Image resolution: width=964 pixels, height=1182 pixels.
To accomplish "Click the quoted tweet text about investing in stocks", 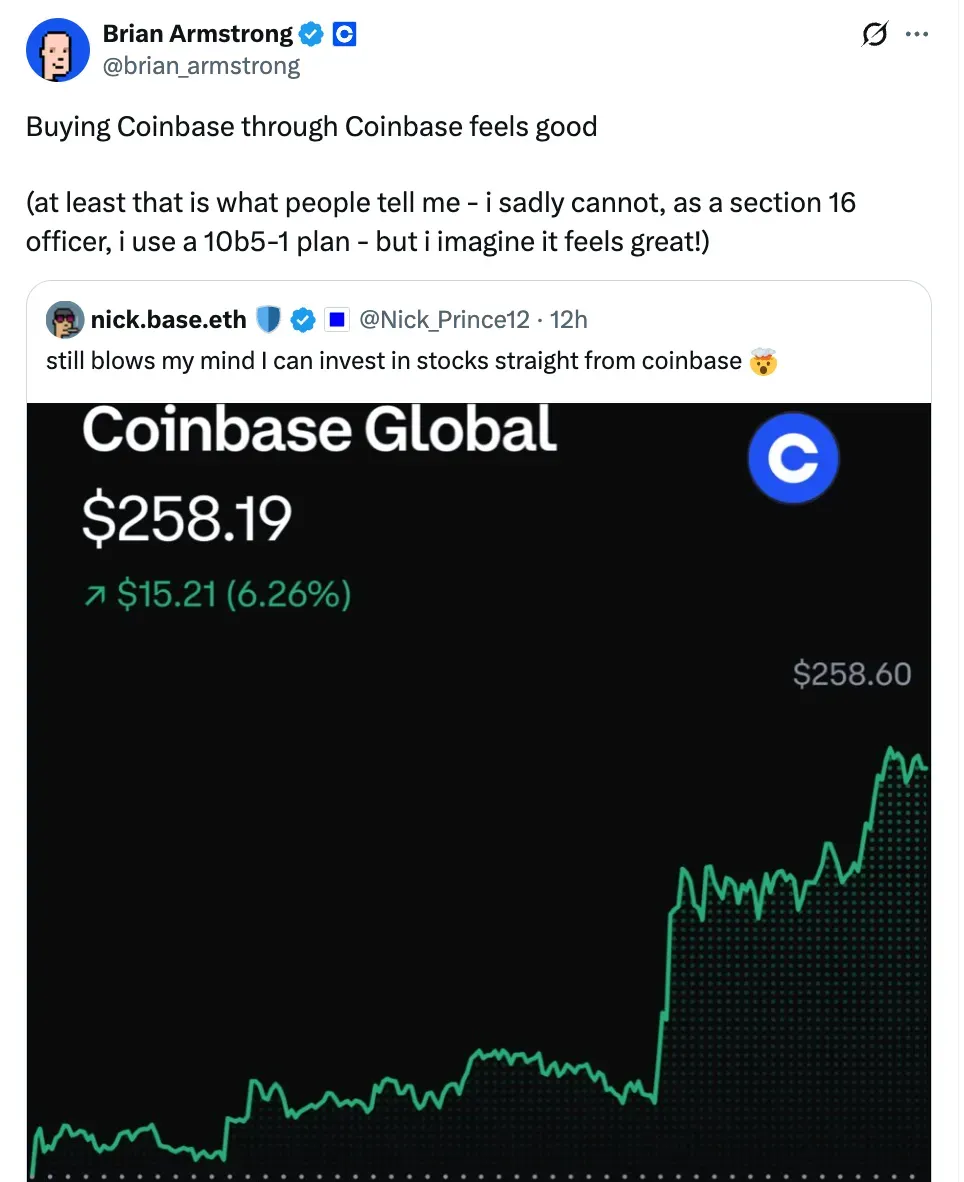I will coord(393,361).
